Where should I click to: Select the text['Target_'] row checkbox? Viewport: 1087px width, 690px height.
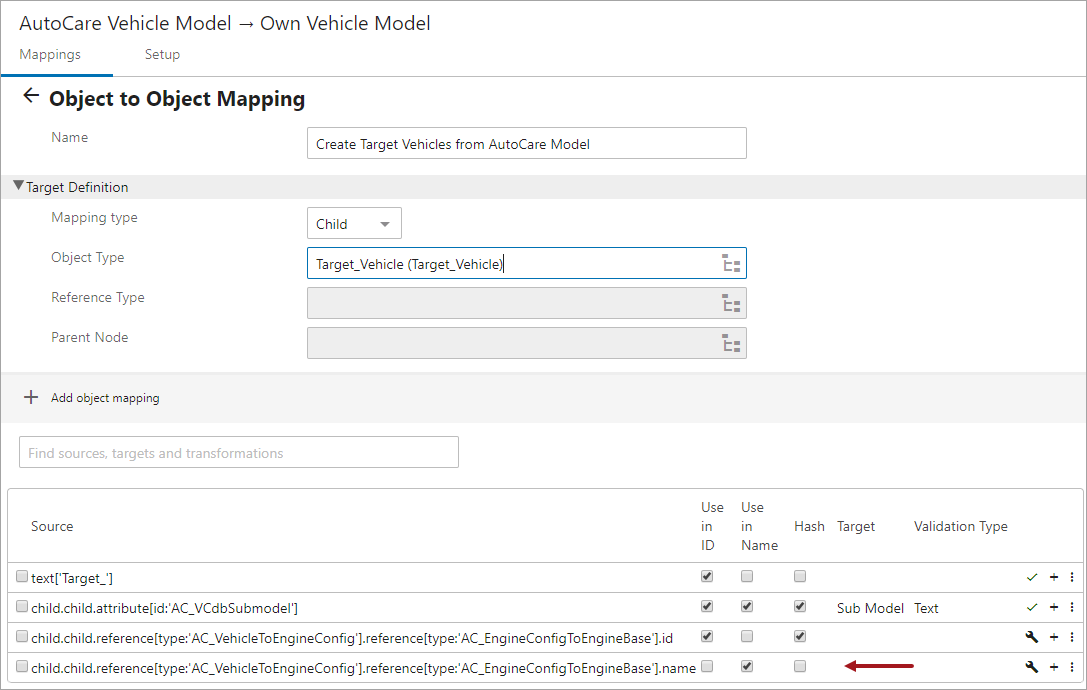(22, 576)
